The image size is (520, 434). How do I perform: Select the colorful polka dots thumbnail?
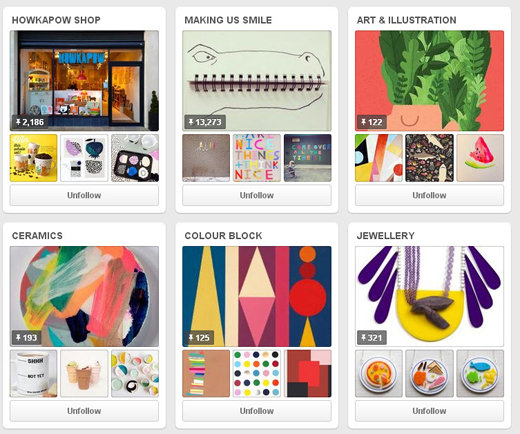[257, 373]
